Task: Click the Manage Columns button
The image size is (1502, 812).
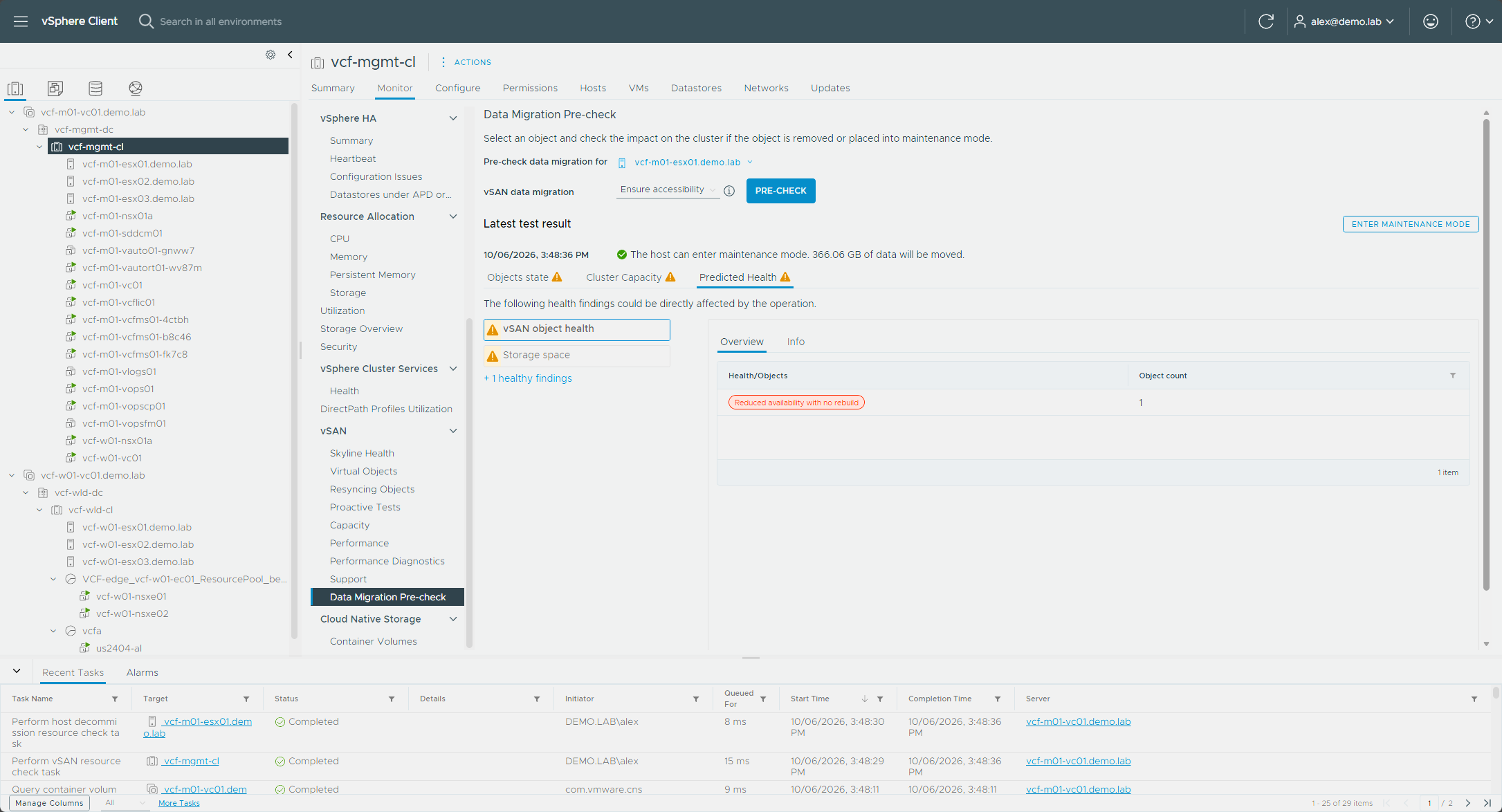Action: 49,803
